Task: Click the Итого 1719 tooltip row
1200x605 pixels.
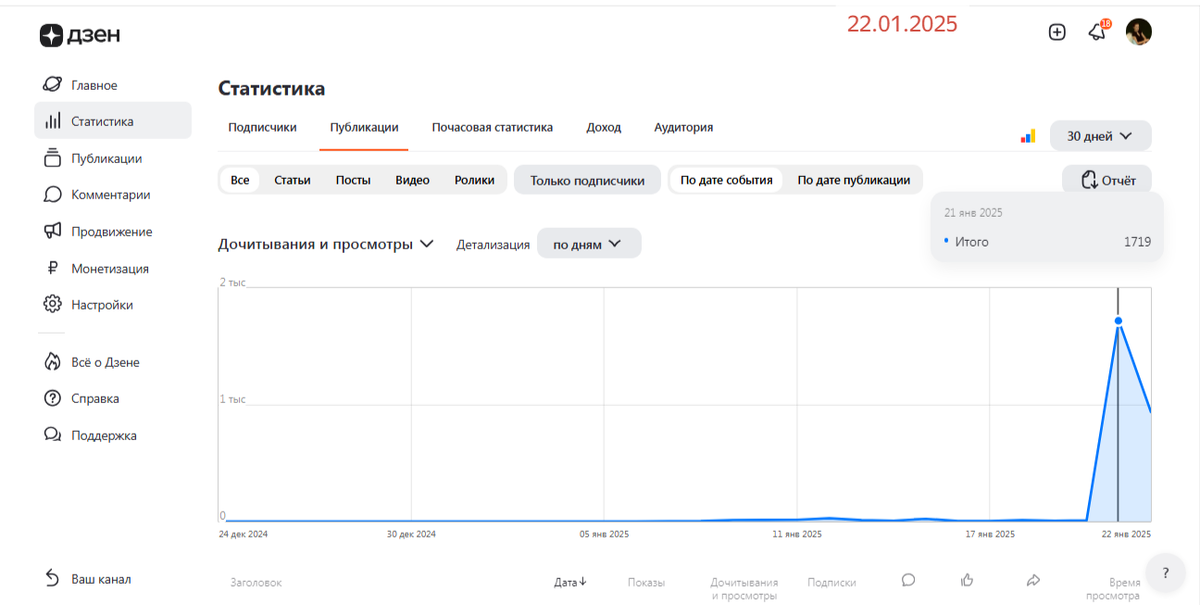Action: (1047, 241)
